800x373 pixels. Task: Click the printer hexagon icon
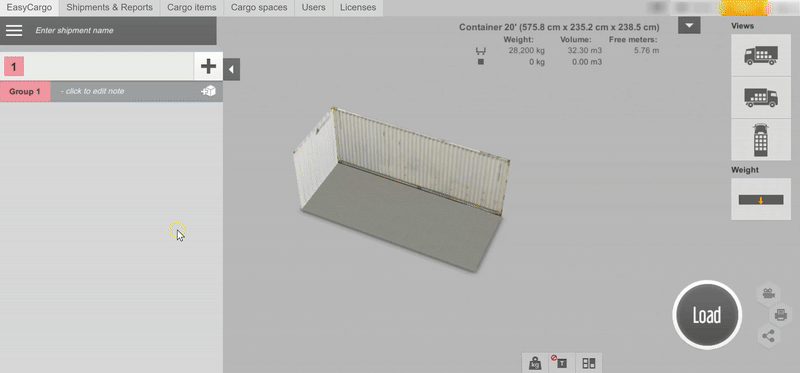(x=780, y=314)
